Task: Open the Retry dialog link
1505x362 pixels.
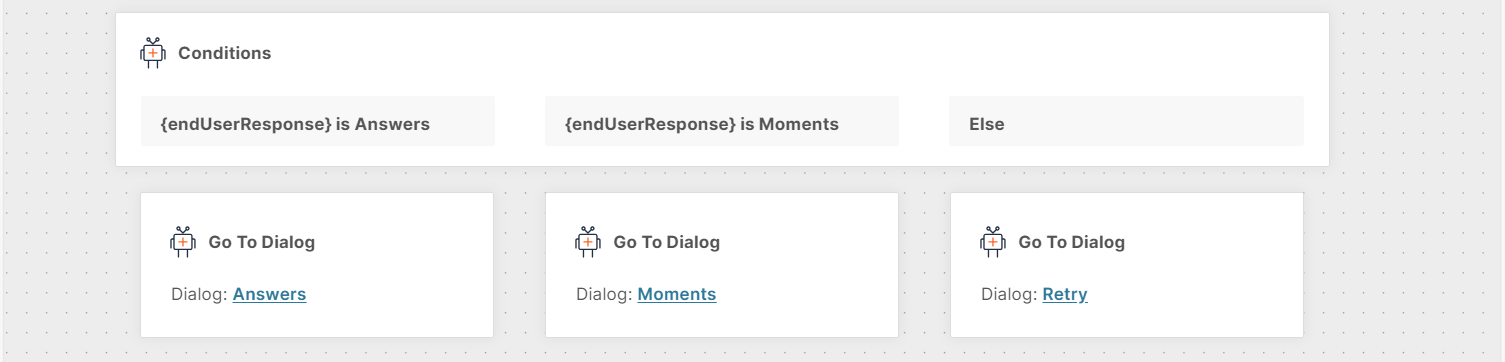Action: pyautogui.click(x=1065, y=294)
